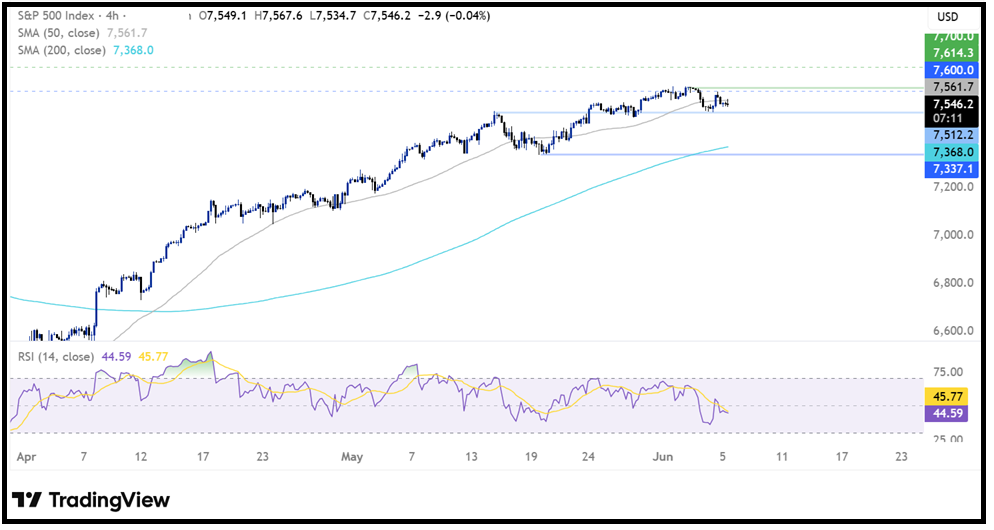
Task: Click the low value L7,534.7
Action: (333, 16)
